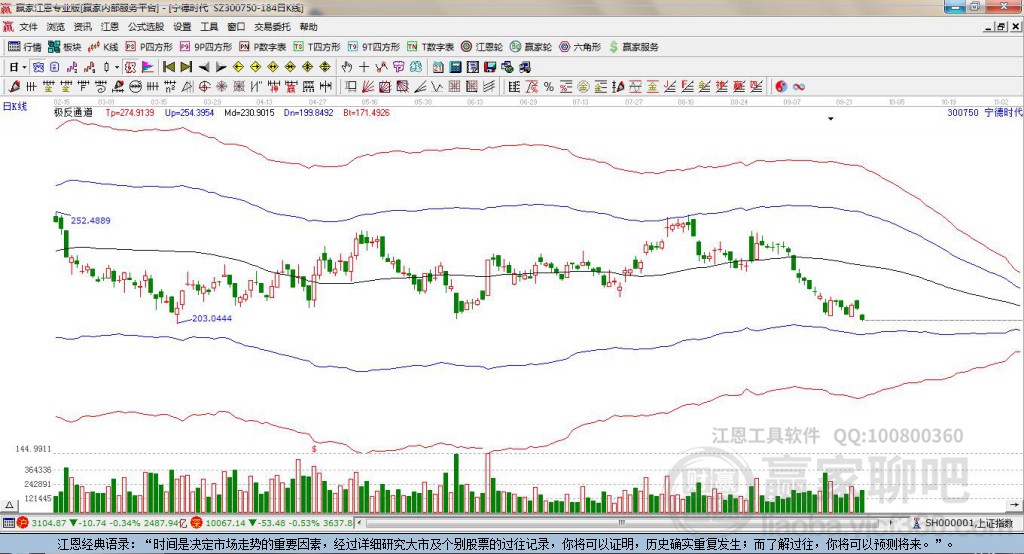Viewport: 1024px width, 554px height.
Task: Click the yin-yang taiji icon
Action: (x=781, y=86)
